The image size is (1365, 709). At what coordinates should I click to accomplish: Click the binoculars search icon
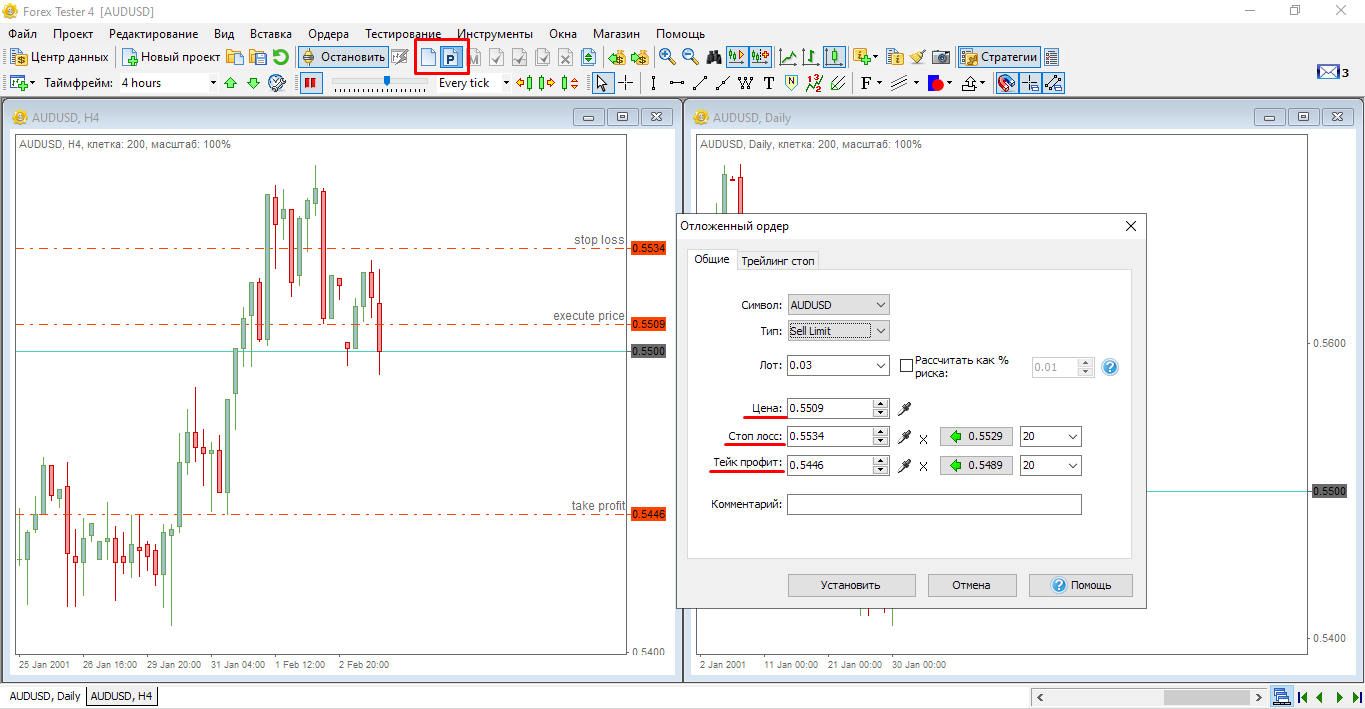(x=714, y=58)
